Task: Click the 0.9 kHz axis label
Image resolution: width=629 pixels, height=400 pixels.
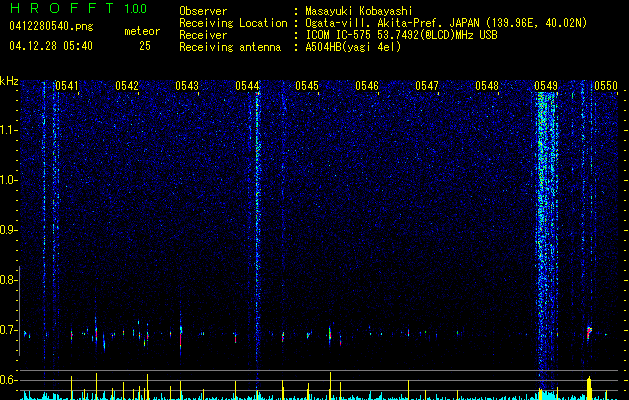Action: [x=7, y=230]
